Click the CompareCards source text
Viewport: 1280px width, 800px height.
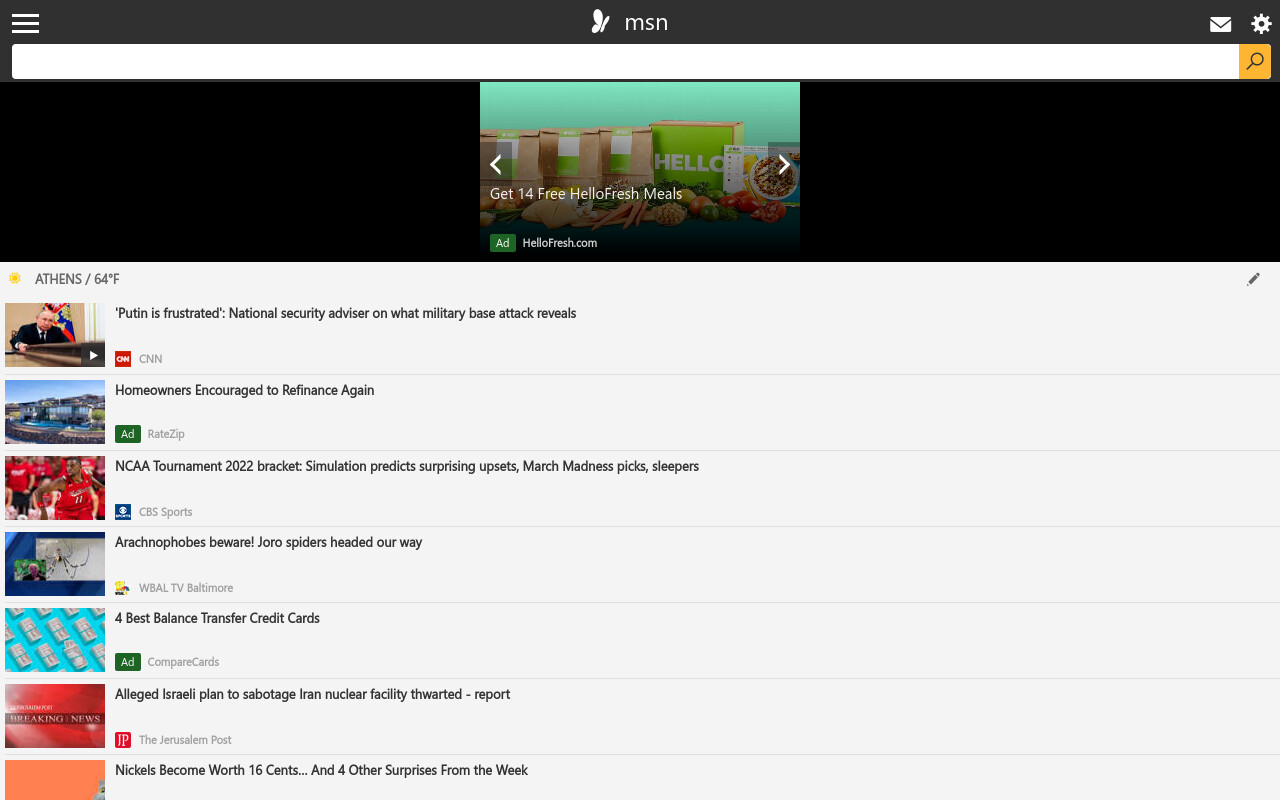[x=183, y=662]
